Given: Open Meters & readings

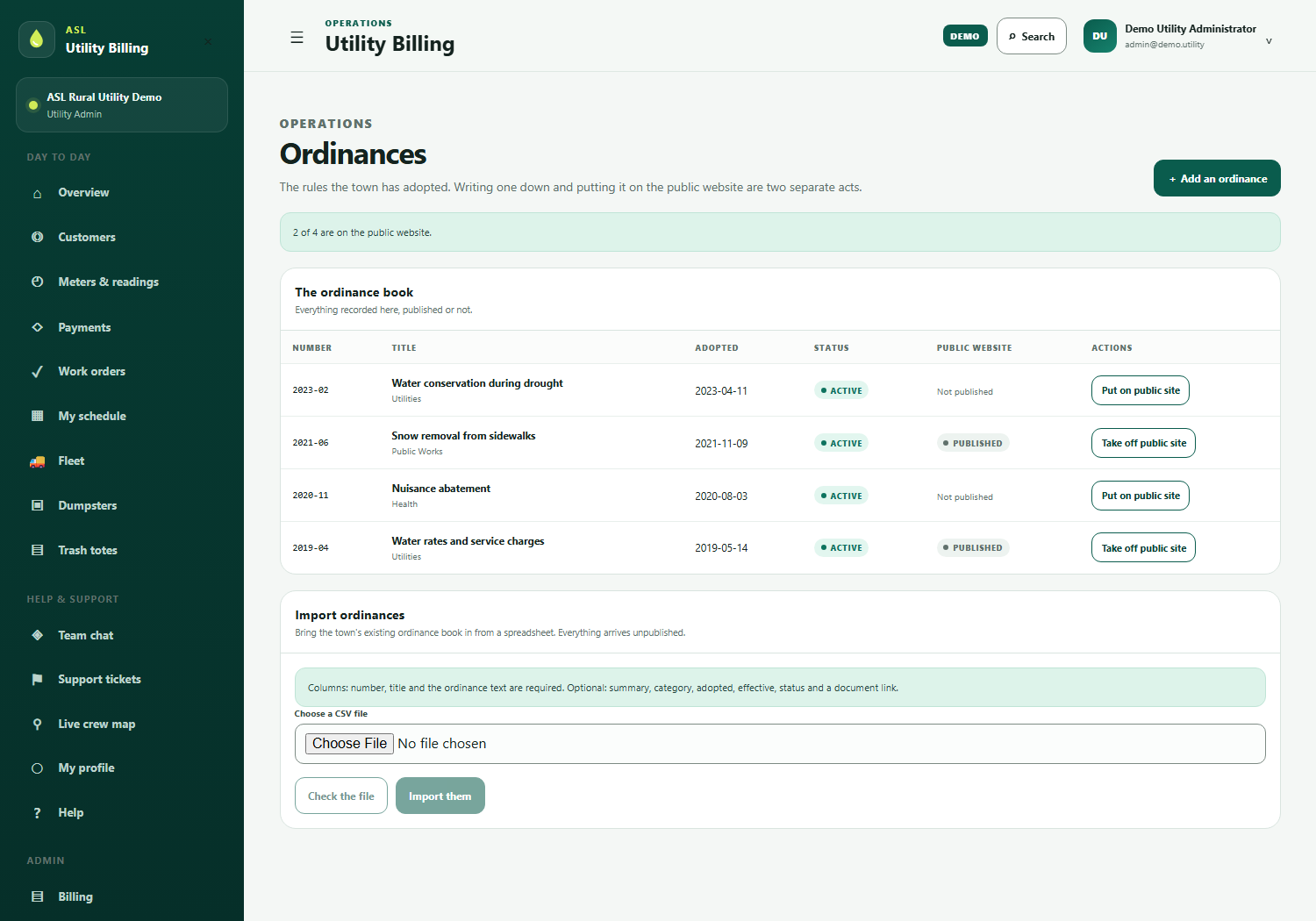Looking at the screenshot, I should click(x=122, y=282).
